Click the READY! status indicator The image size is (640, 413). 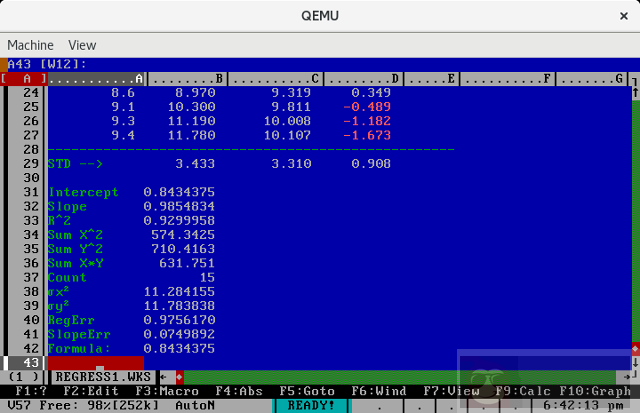pos(311,406)
